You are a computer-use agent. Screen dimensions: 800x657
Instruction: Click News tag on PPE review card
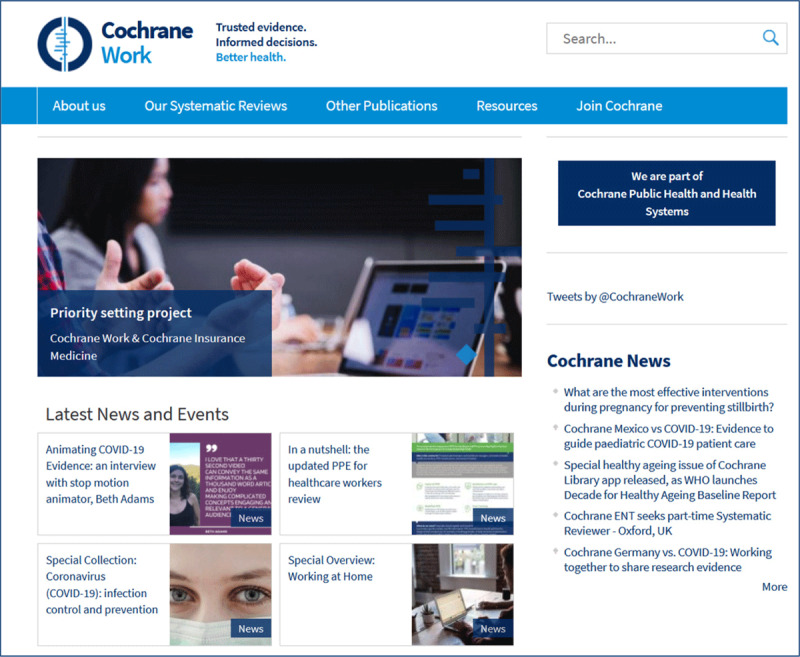coord(493,518)
